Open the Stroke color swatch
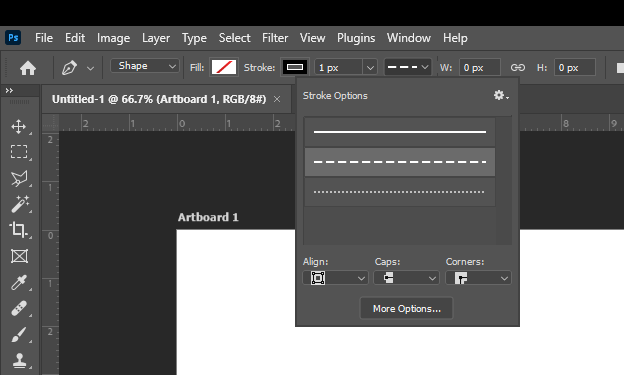 pyautogui.click(x=295, y=67)
